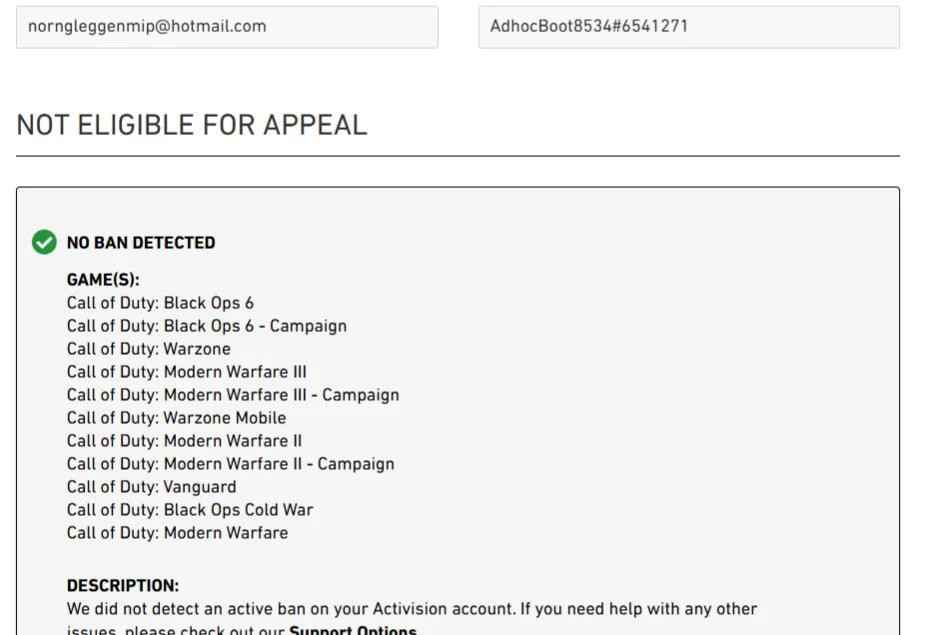Screen dimensions: 952x635
Task: Select Call of Duty: Black Ops 6 entry
Action: pos(160,303)
